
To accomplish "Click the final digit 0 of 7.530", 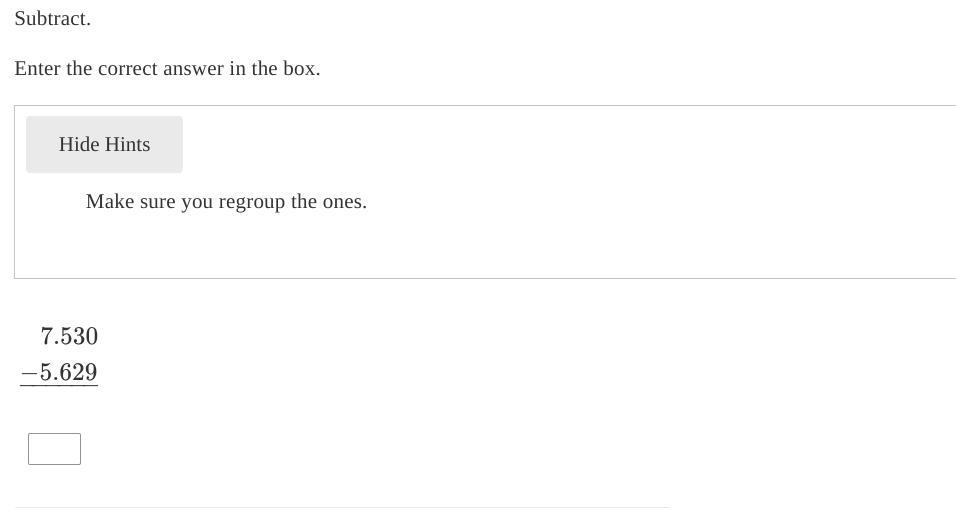I will coord(92,336).
